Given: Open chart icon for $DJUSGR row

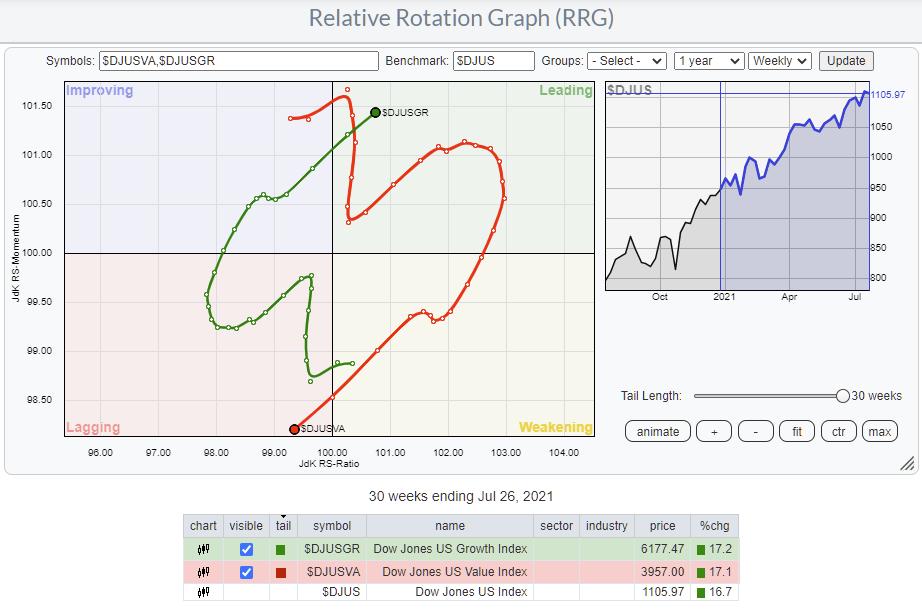Looking at the screenshot, I should (x=203, y=549).
